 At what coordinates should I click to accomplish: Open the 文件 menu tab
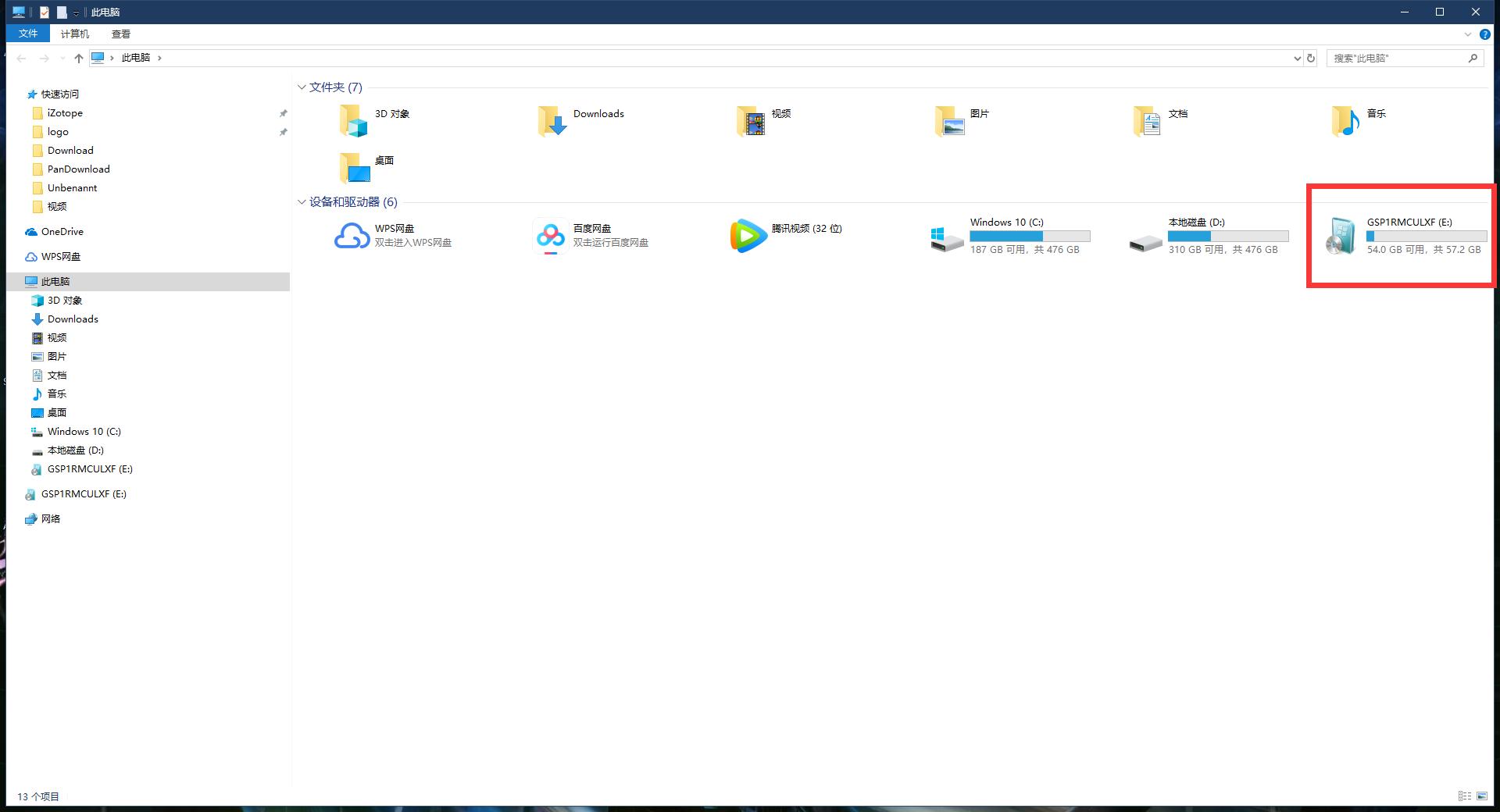click(x=28, y=34)
